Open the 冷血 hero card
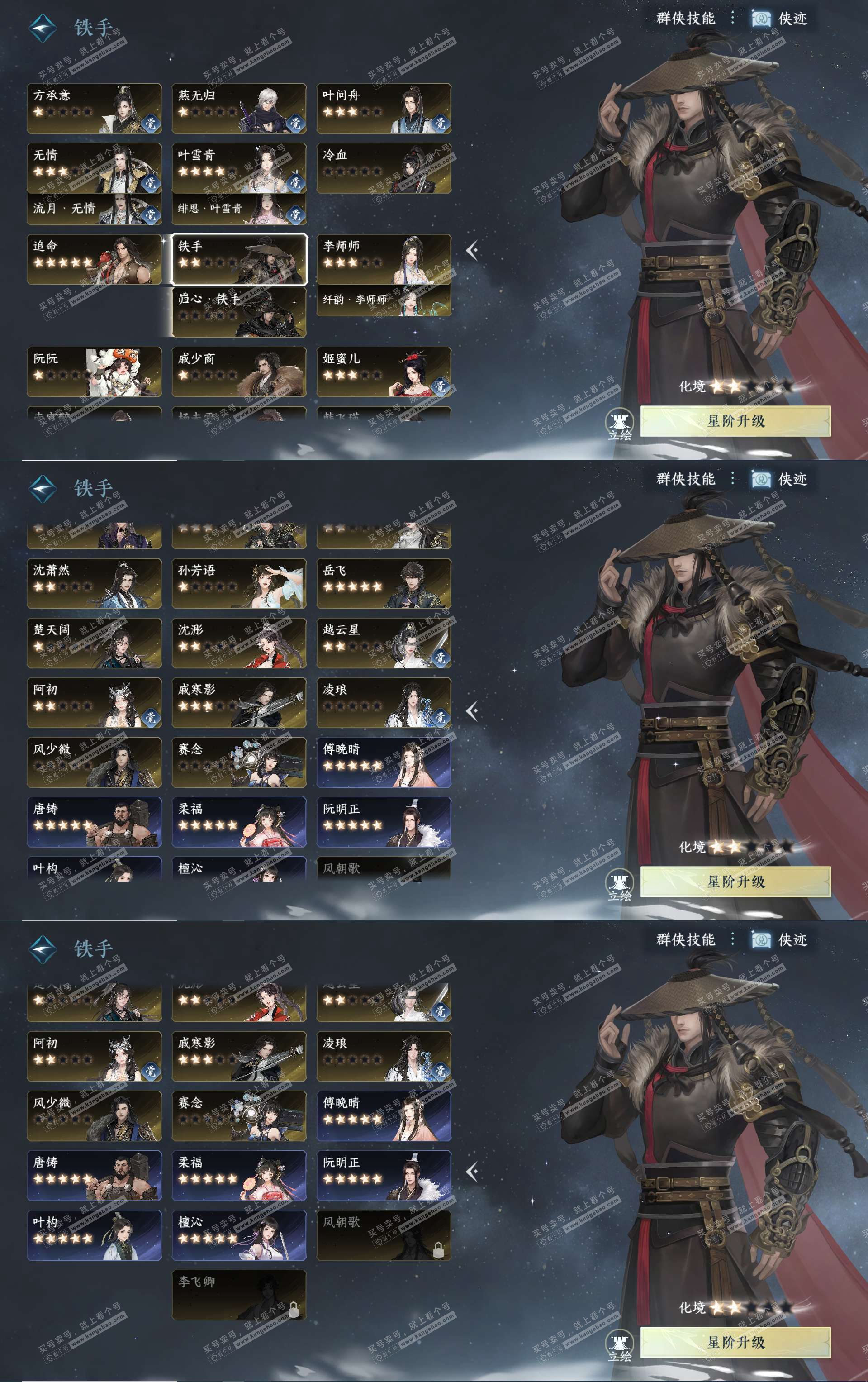Screen dimensions: 868x1382 [x=384, y=168]
